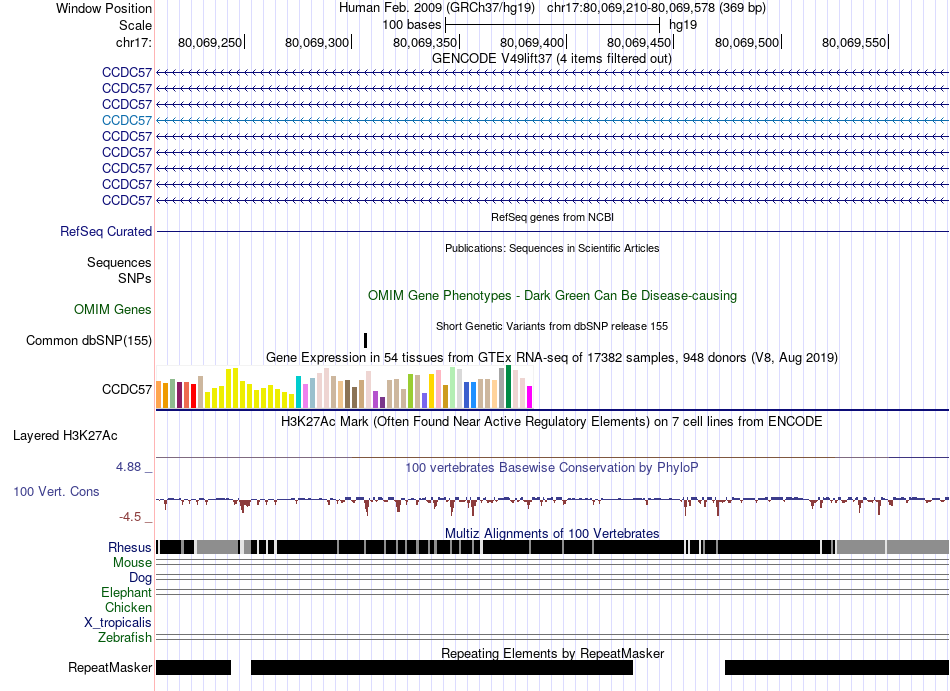This screenshot has height=691, width=950.
Task: Open Short Genetic Variants from dbSNP title
Action: click(552, 326)
